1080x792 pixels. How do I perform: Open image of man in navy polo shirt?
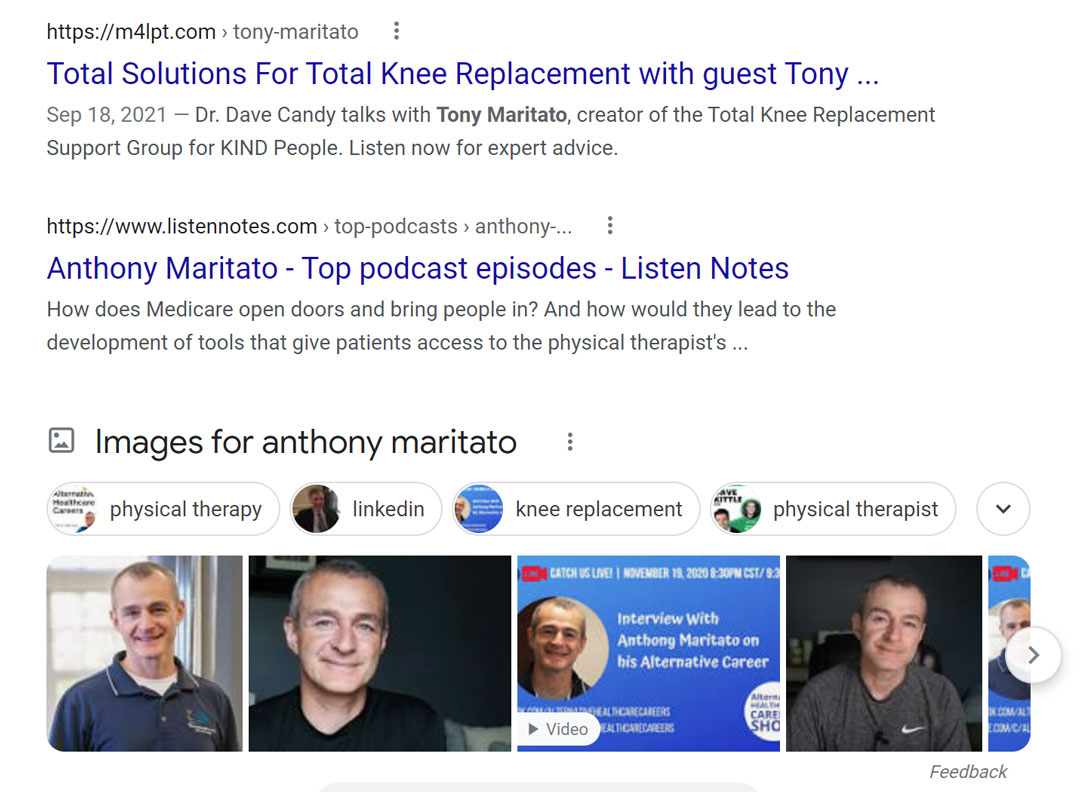[145, 654]
